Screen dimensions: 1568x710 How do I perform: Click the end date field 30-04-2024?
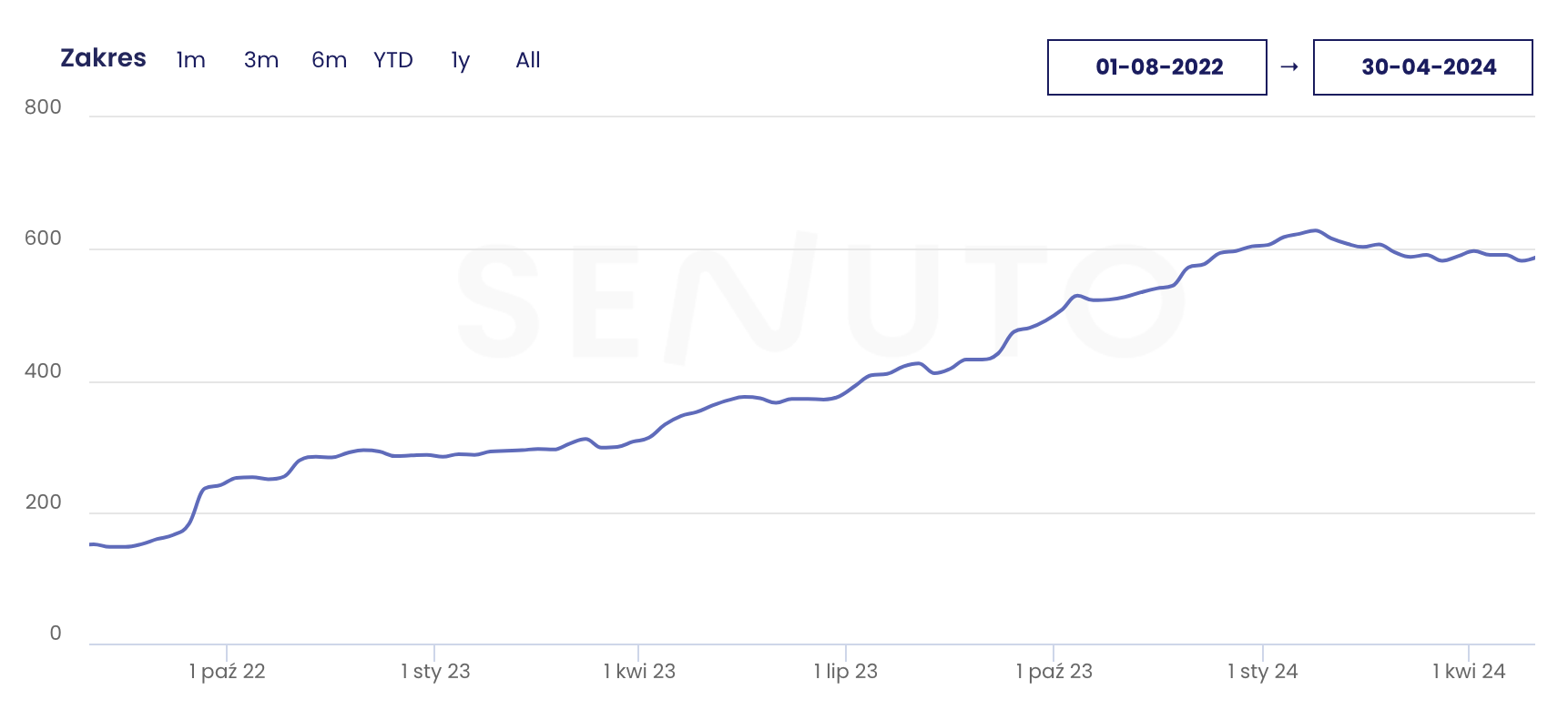point(1422,67)
